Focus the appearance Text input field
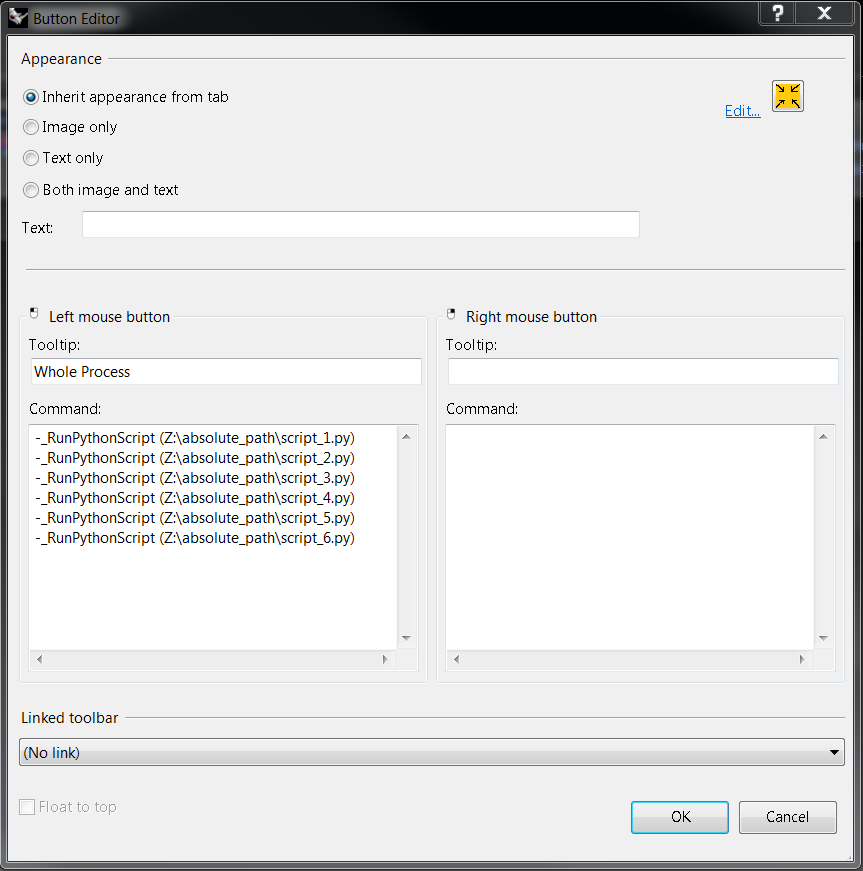 click(x=361, y=224)
